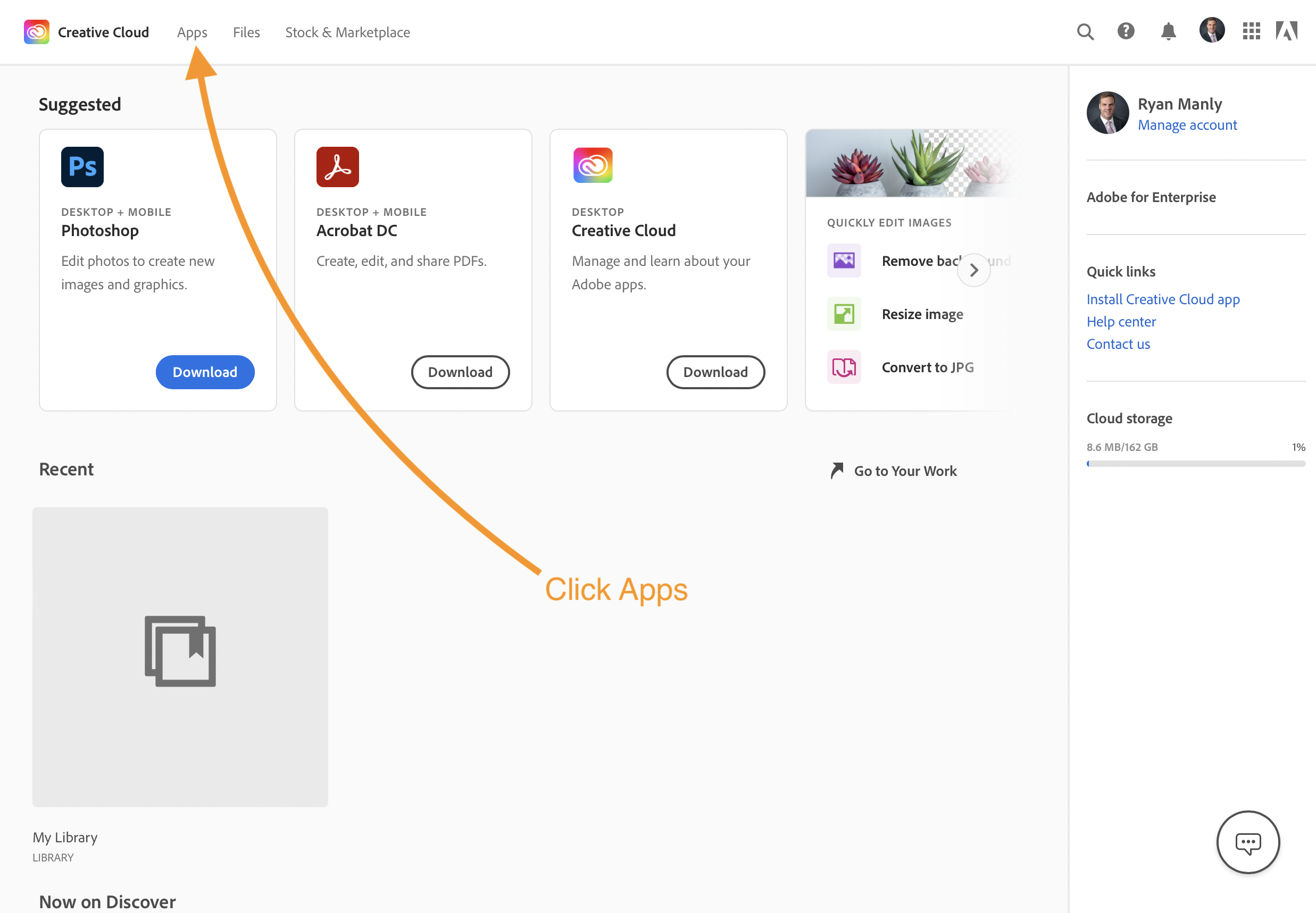Click the search magnifier icon
The image size is (1316, 913).
point(1085,31)
